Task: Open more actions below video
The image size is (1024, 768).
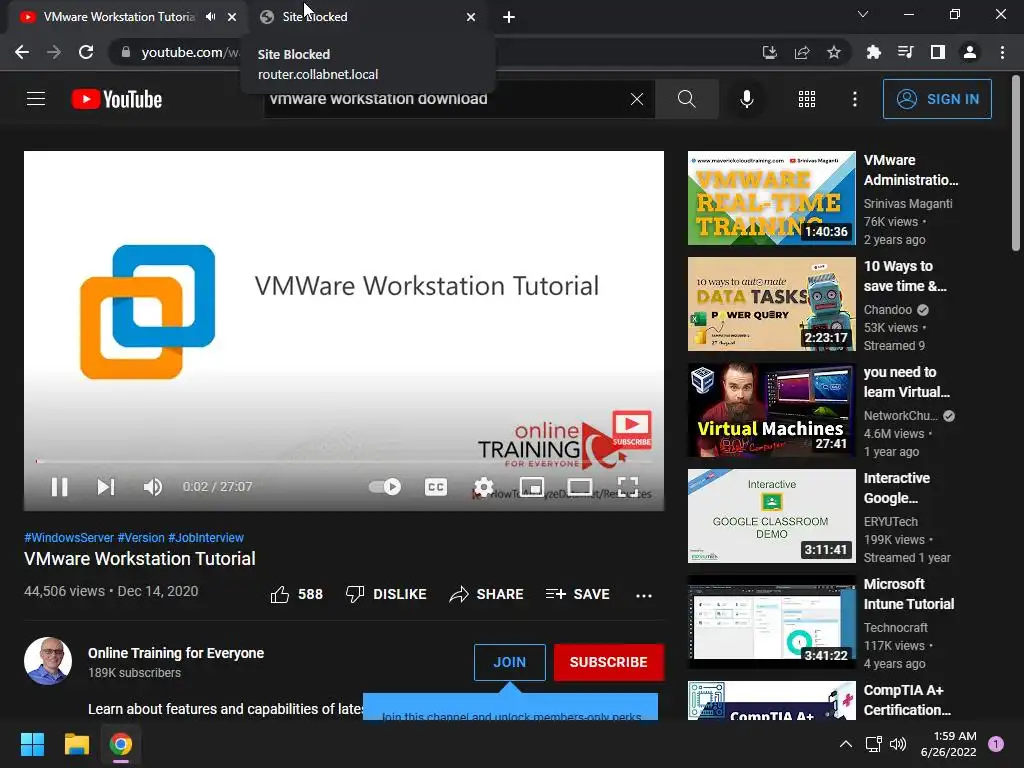Action: (x=644, y=595)
